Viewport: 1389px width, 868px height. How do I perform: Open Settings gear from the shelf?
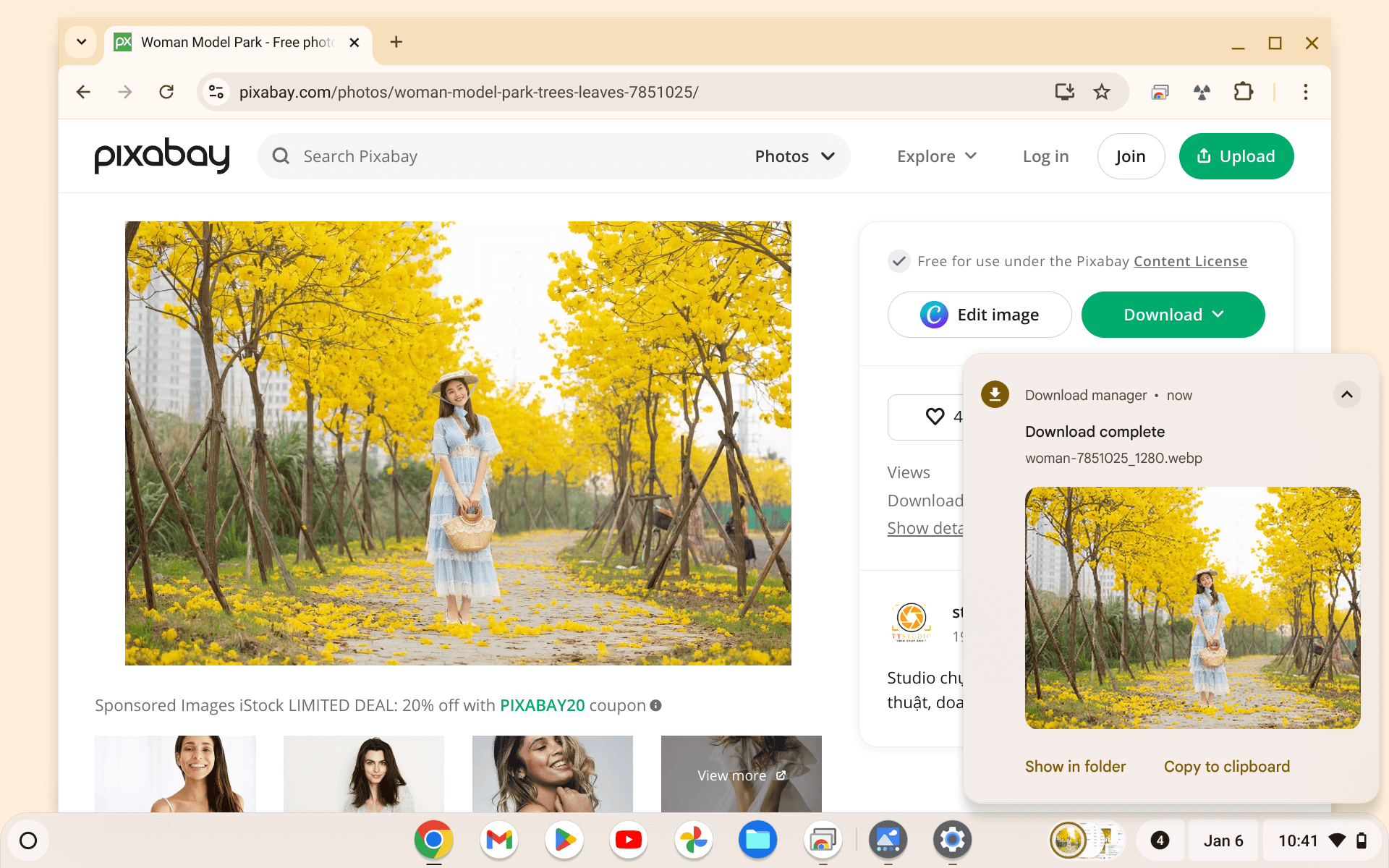(952, 840)
